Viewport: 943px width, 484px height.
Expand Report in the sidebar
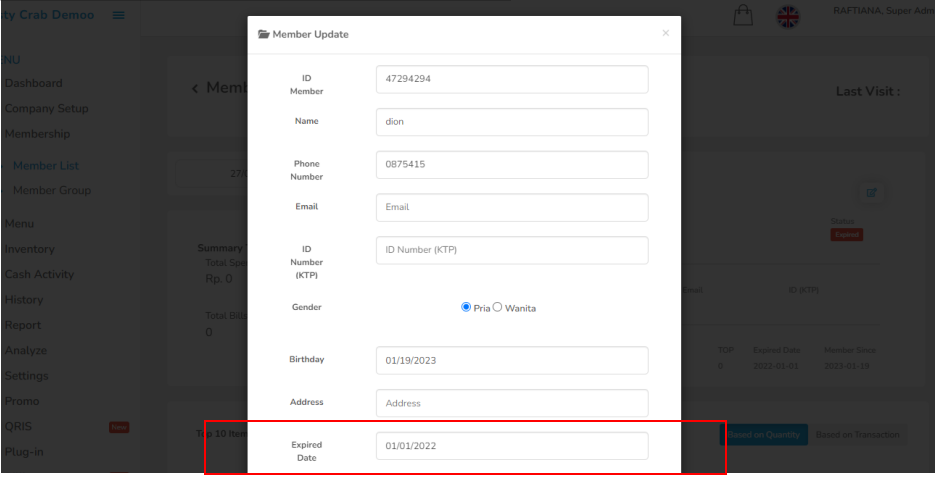(x=23, y=325)
